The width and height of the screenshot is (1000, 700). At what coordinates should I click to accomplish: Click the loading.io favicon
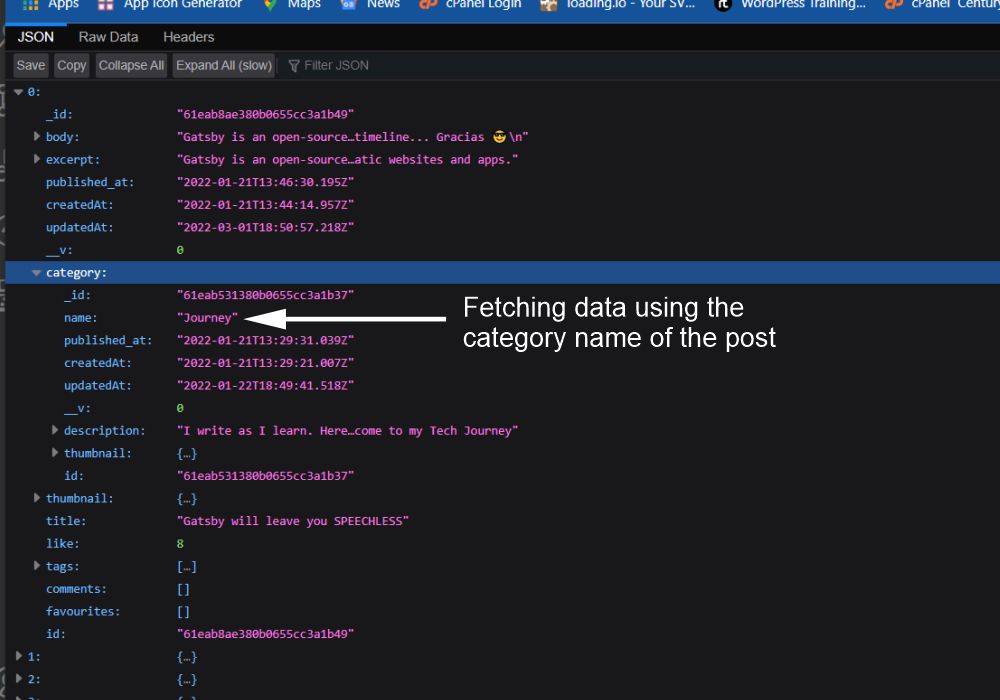548,5
